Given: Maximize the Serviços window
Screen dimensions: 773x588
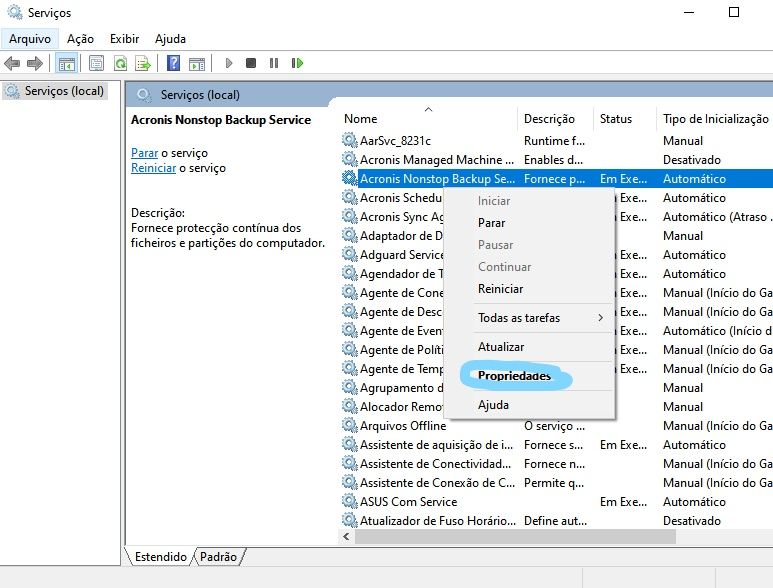Looking at the screenshot, I should coord(734,12).
